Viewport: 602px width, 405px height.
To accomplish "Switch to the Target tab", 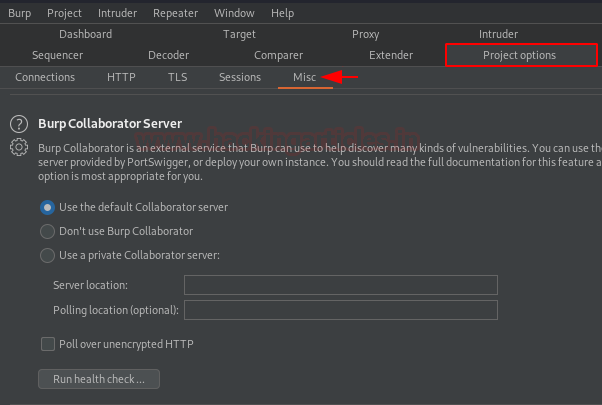I will [239, 34].
